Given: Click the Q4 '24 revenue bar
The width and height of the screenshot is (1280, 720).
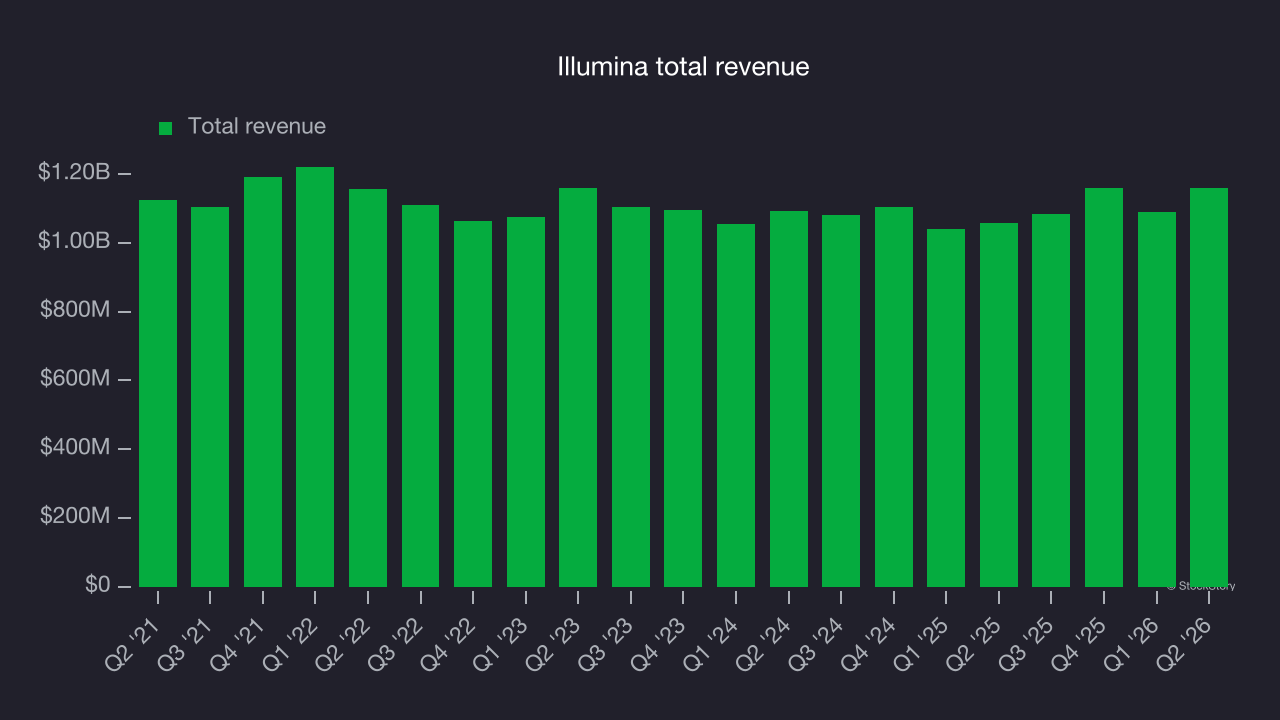Looking at the screenshot, I should tap(894, 397).
